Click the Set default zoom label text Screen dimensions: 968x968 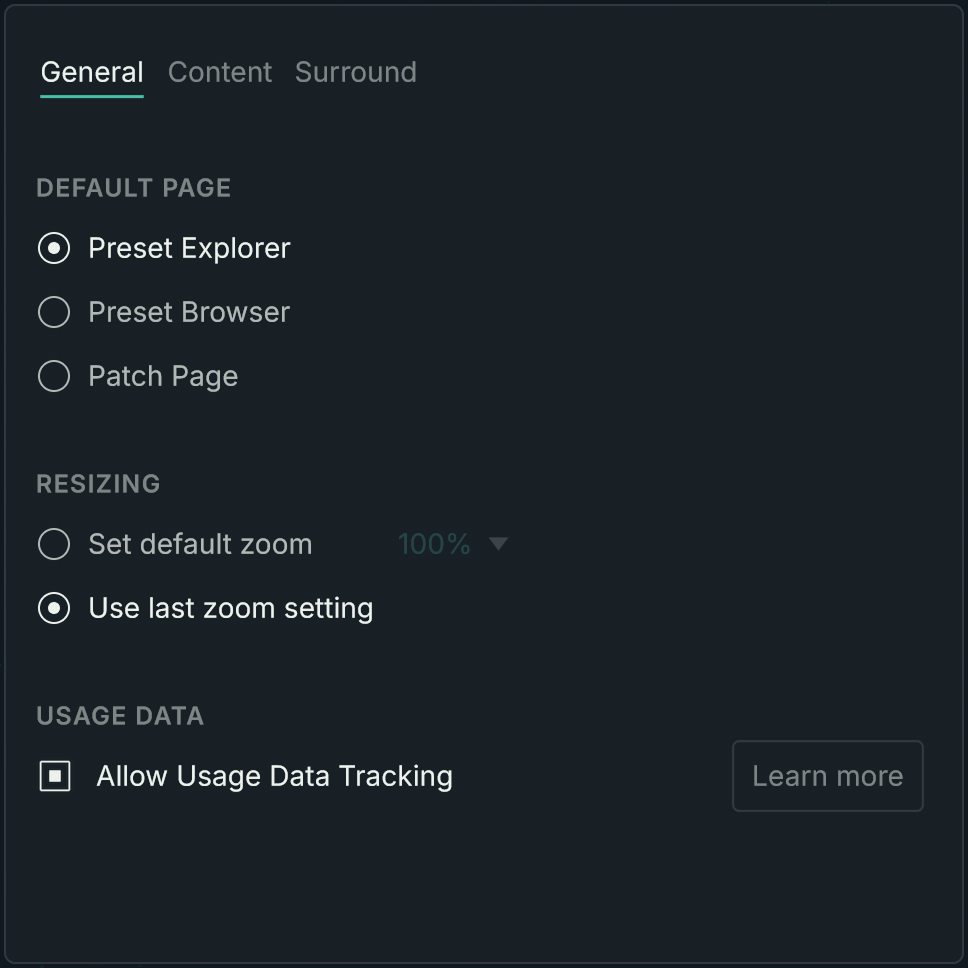[x=200, y=544]
